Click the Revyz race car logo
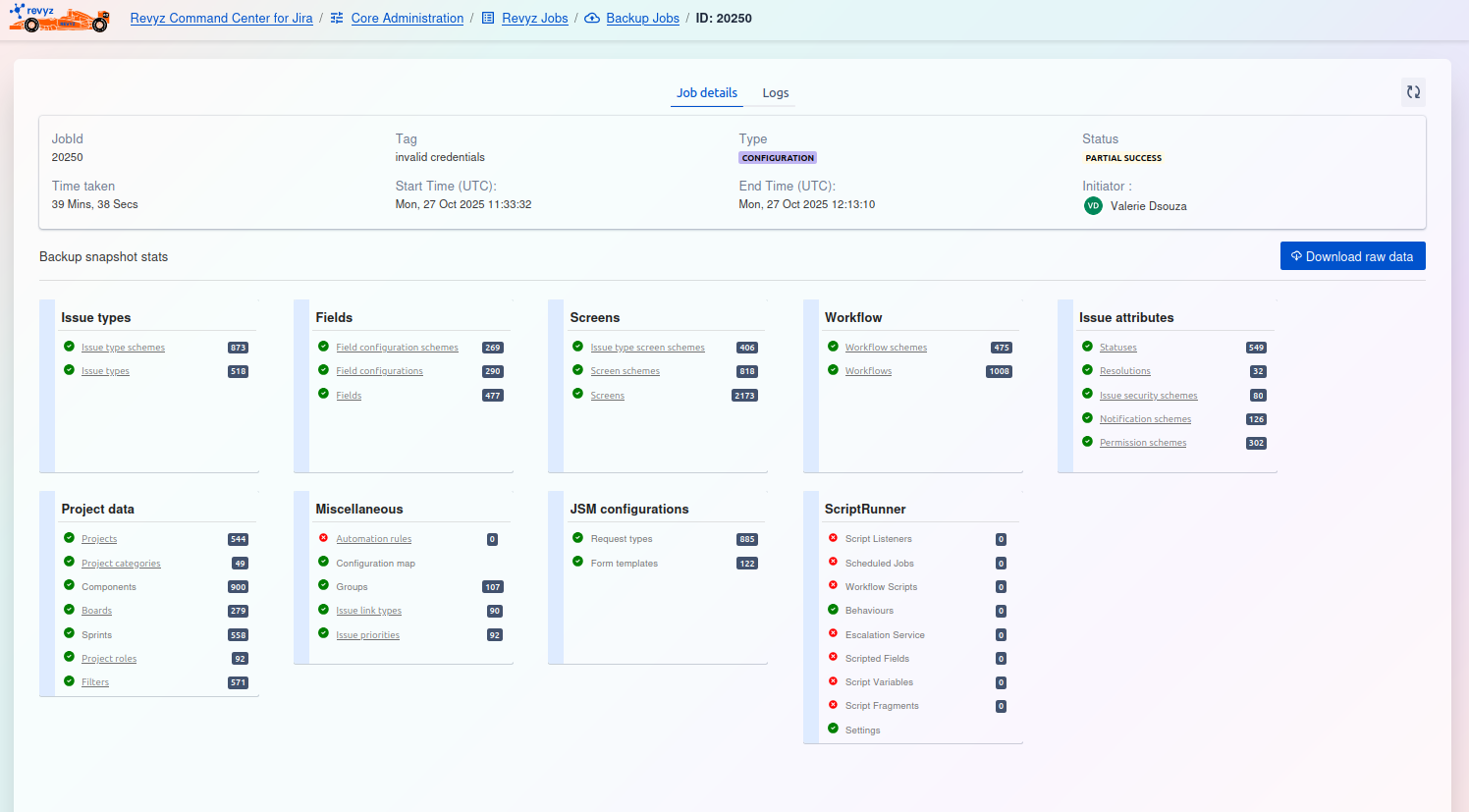 59,19
